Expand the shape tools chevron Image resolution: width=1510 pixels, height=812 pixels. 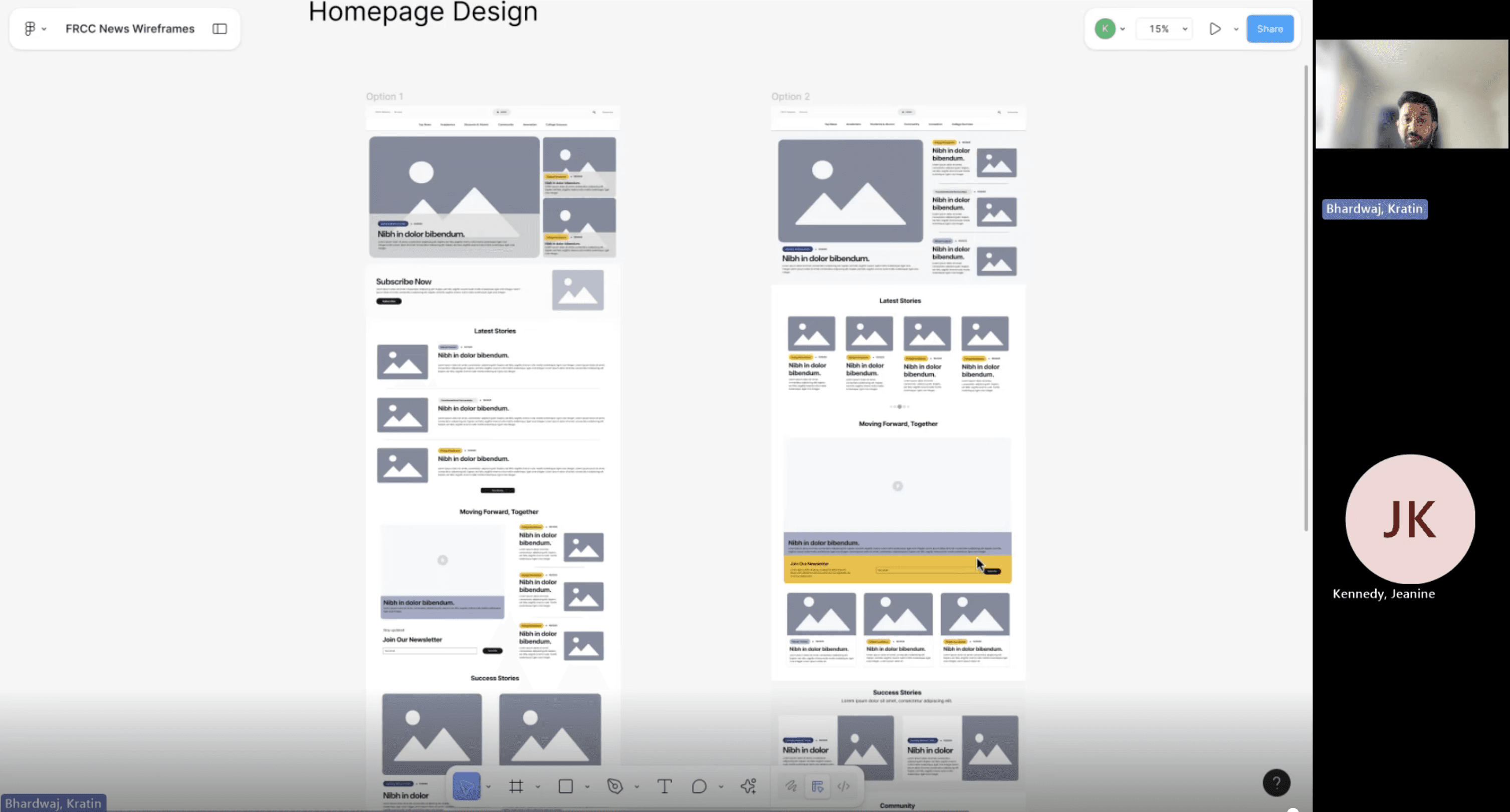click(587, 787)
